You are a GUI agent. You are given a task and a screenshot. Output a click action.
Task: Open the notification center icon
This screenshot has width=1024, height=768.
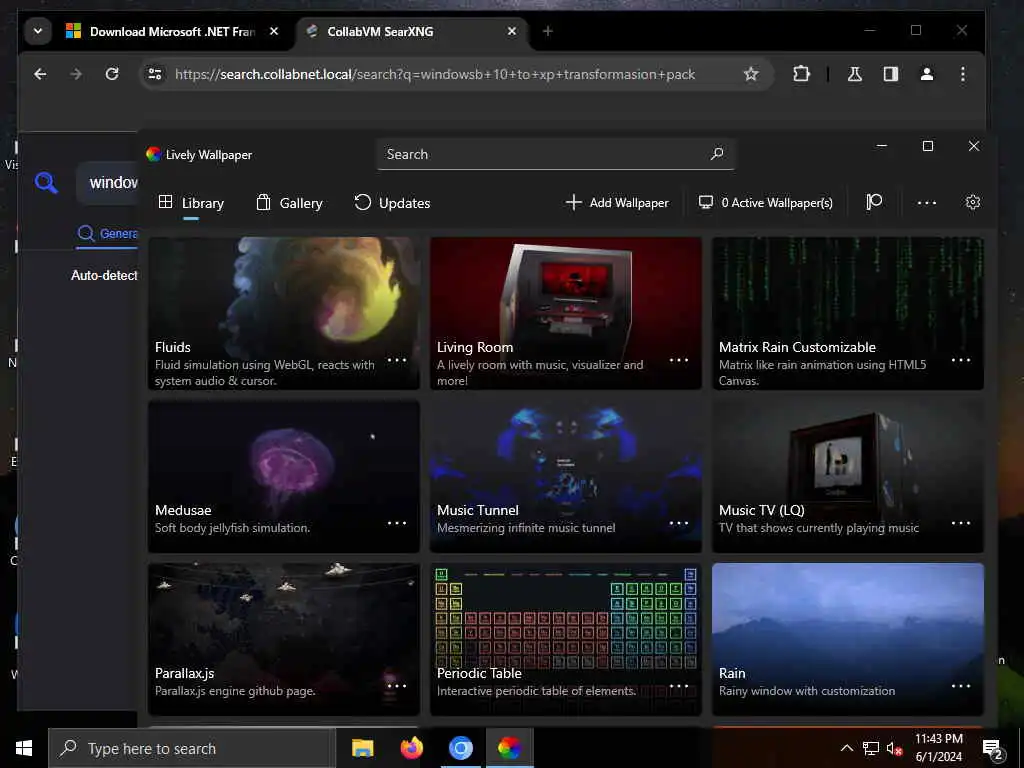pyautogui.click(x=992, y=748)
